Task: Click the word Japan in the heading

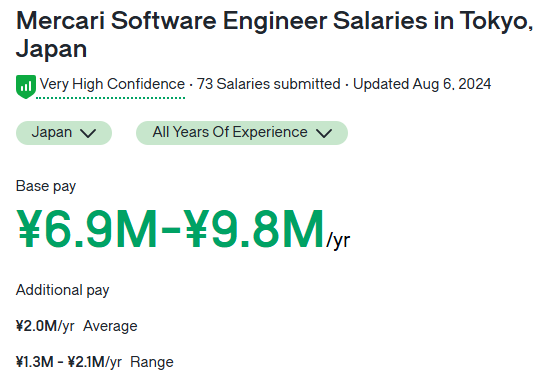Action: pos(51,49)
